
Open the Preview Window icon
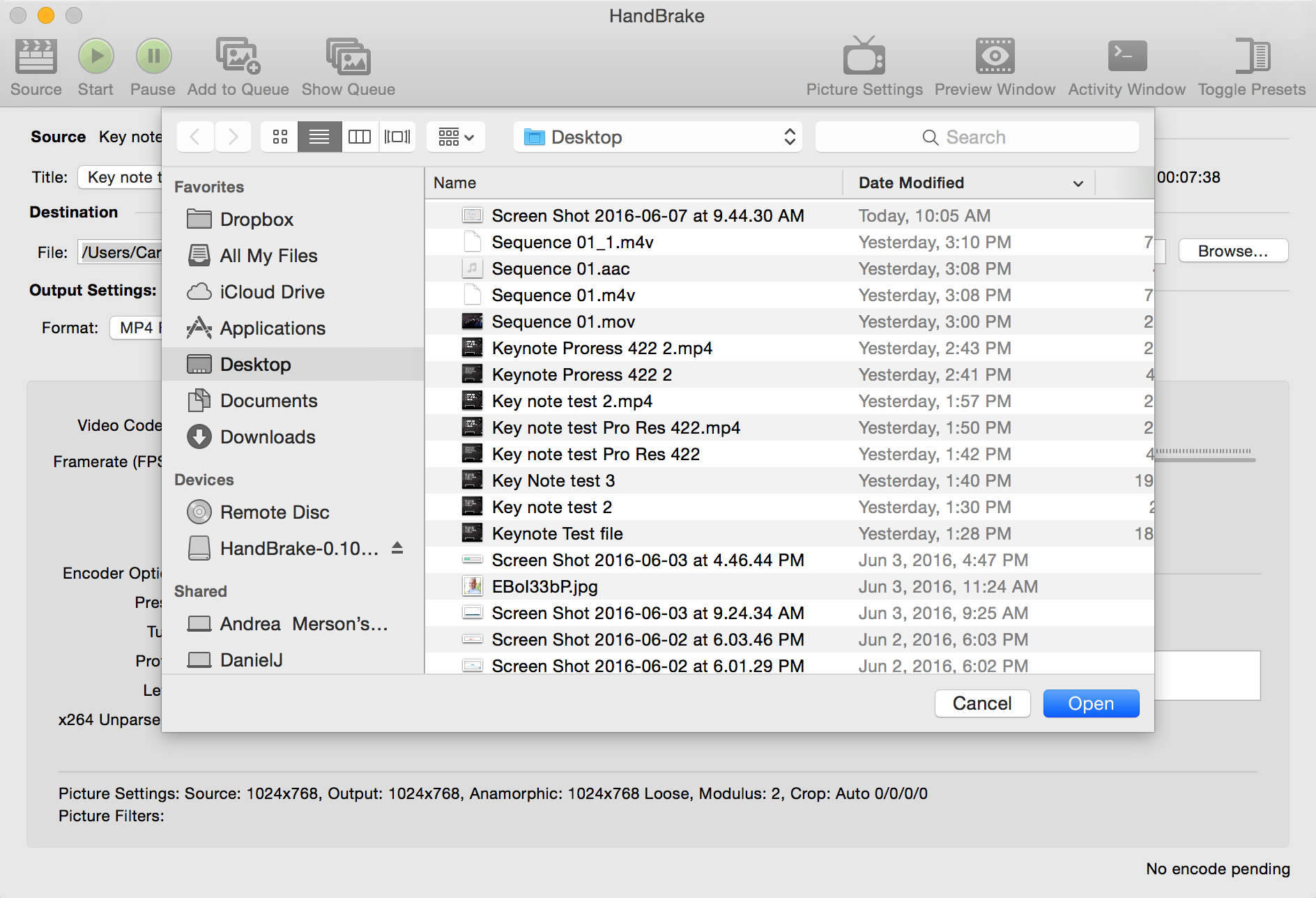pos(995,56)
